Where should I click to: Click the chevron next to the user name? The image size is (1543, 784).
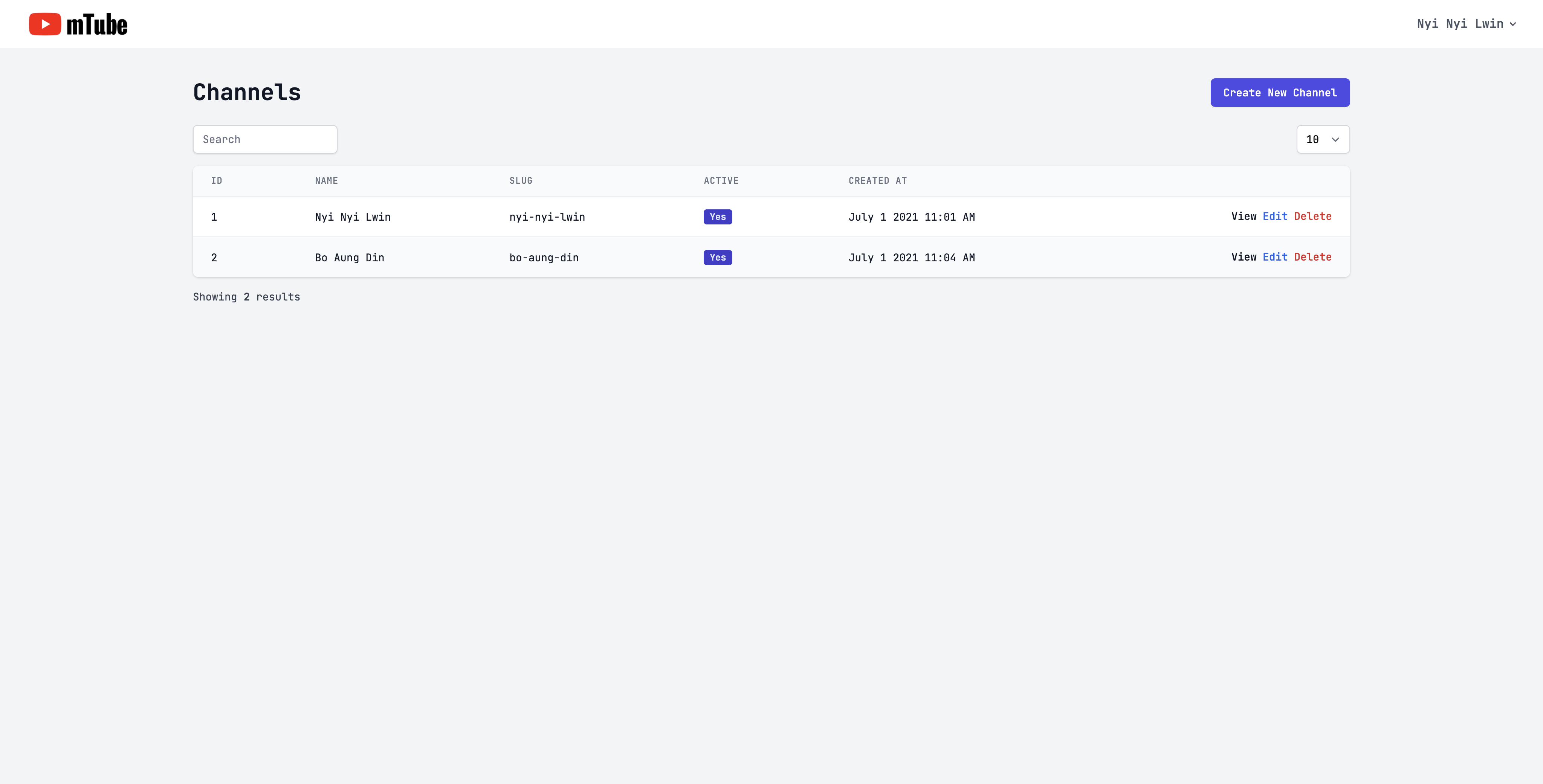pyautogui.click(x=1513, y=24)
